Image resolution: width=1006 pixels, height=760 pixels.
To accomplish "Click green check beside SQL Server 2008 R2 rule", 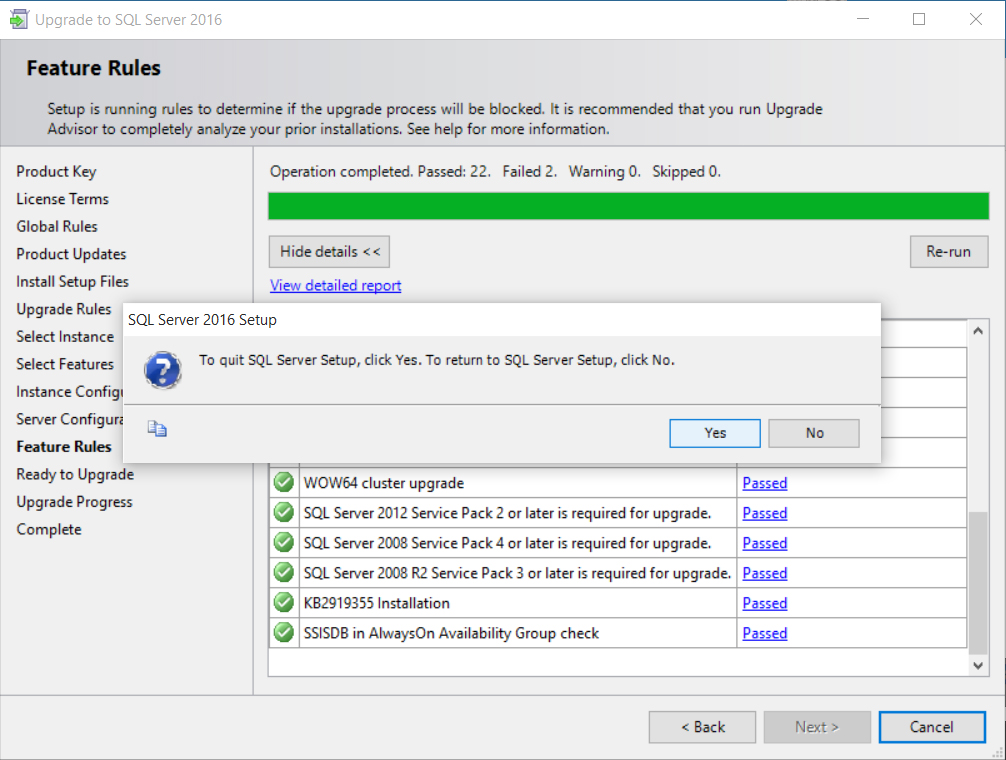I will tap(284, 573).
